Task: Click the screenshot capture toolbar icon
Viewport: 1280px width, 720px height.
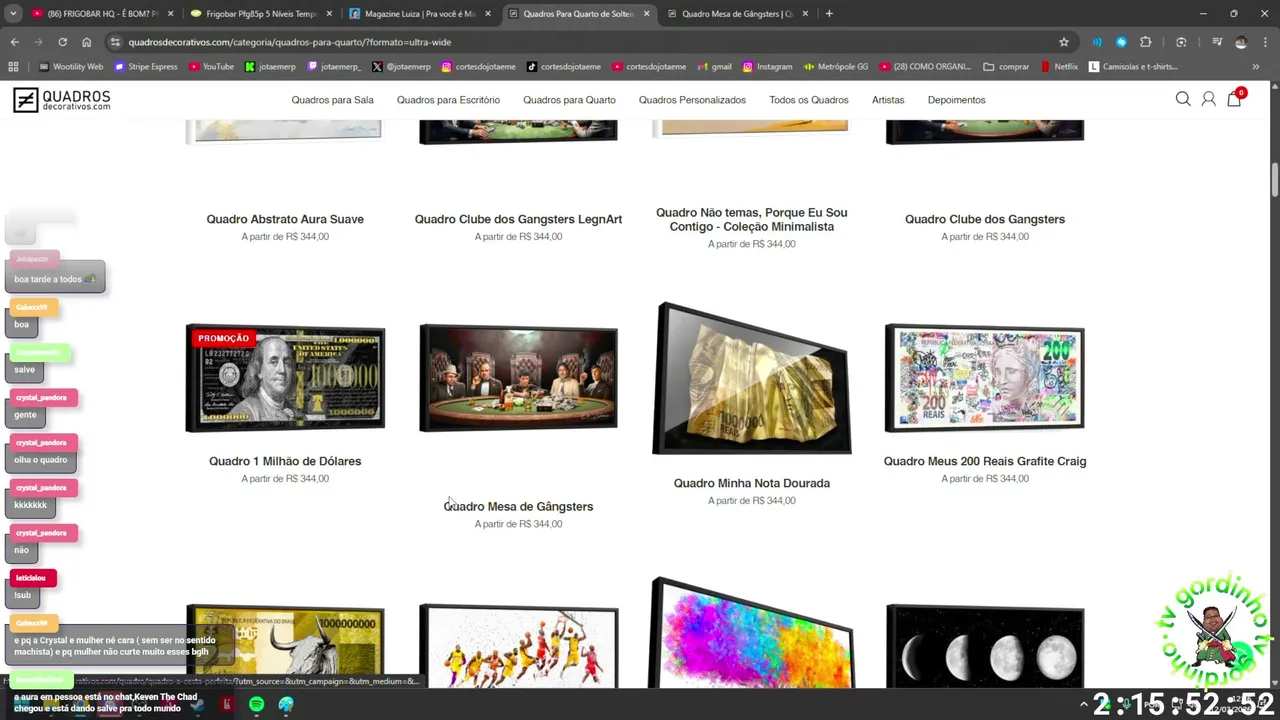Action: 1181,42
